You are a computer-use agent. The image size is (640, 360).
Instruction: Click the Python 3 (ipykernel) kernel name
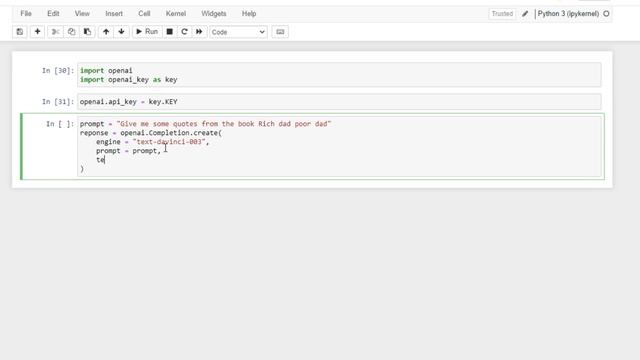[x=568, y=13]
